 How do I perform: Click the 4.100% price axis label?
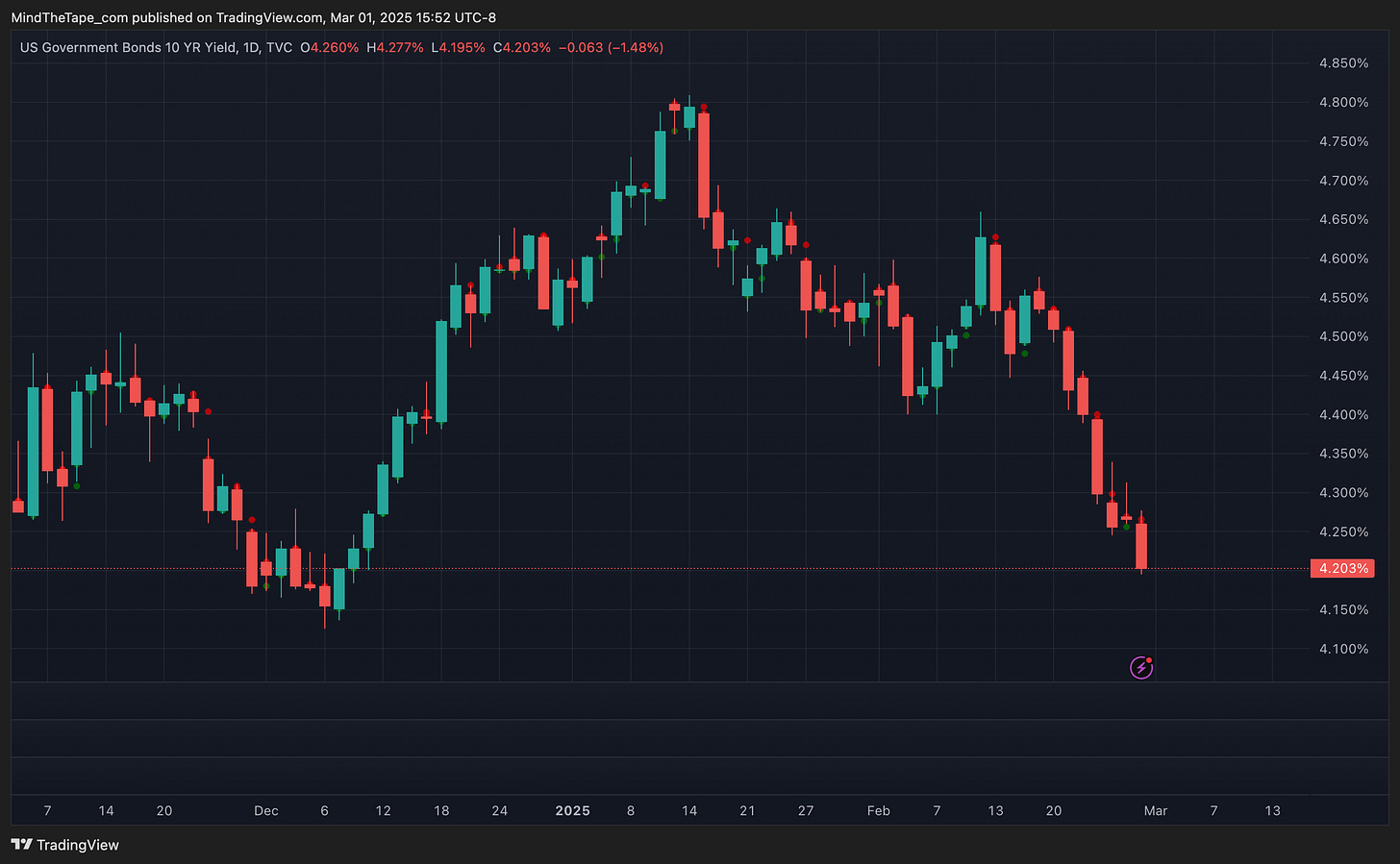1343,649
